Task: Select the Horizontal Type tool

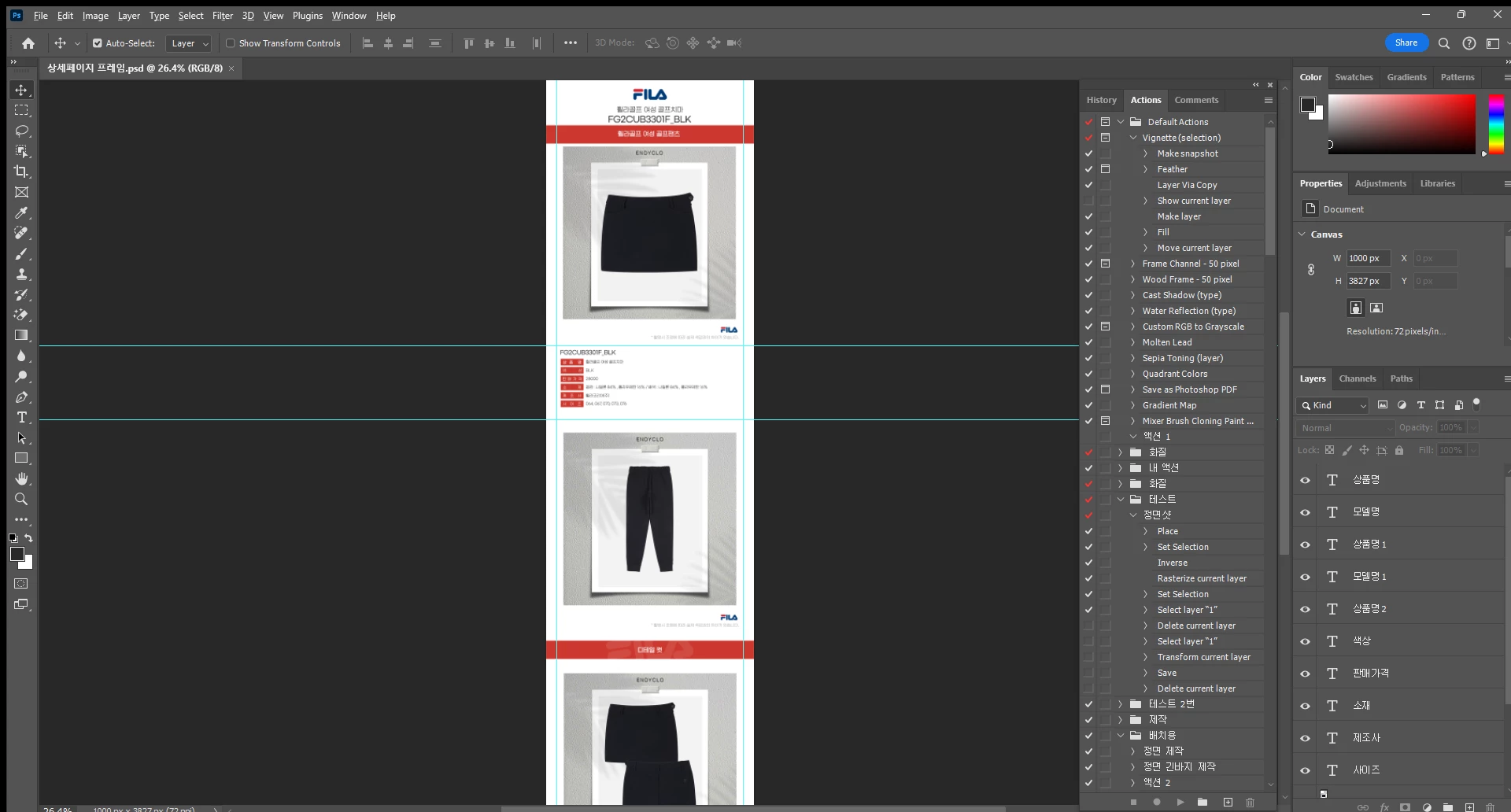Action: [21, 417]
